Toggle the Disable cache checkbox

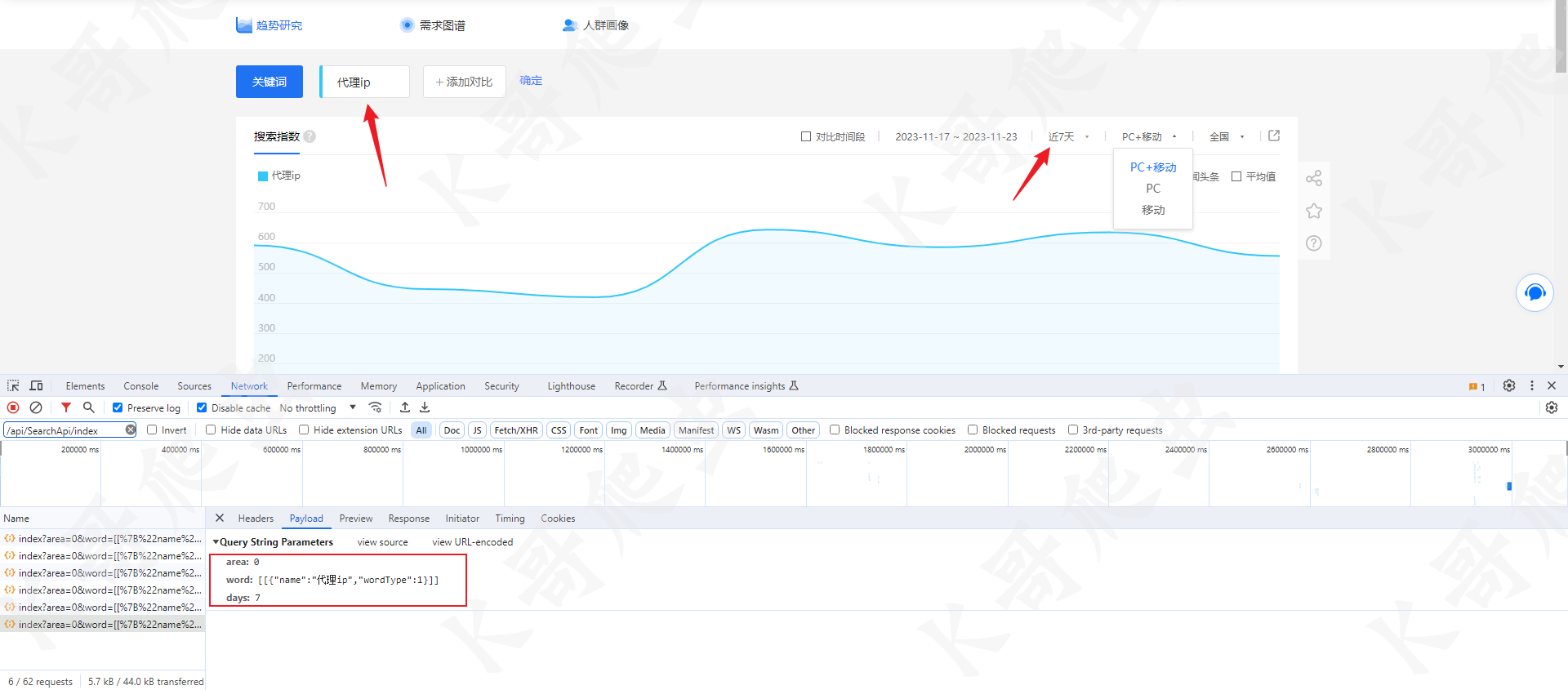point(202,407)
